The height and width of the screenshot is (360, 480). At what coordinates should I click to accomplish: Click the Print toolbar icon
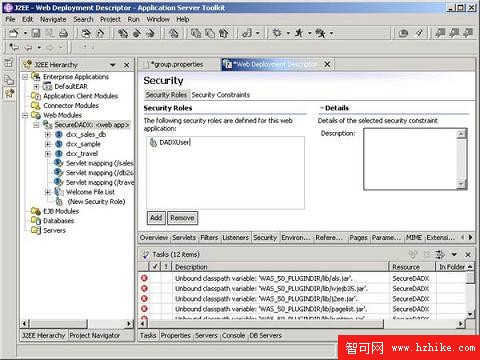[63, 33]
